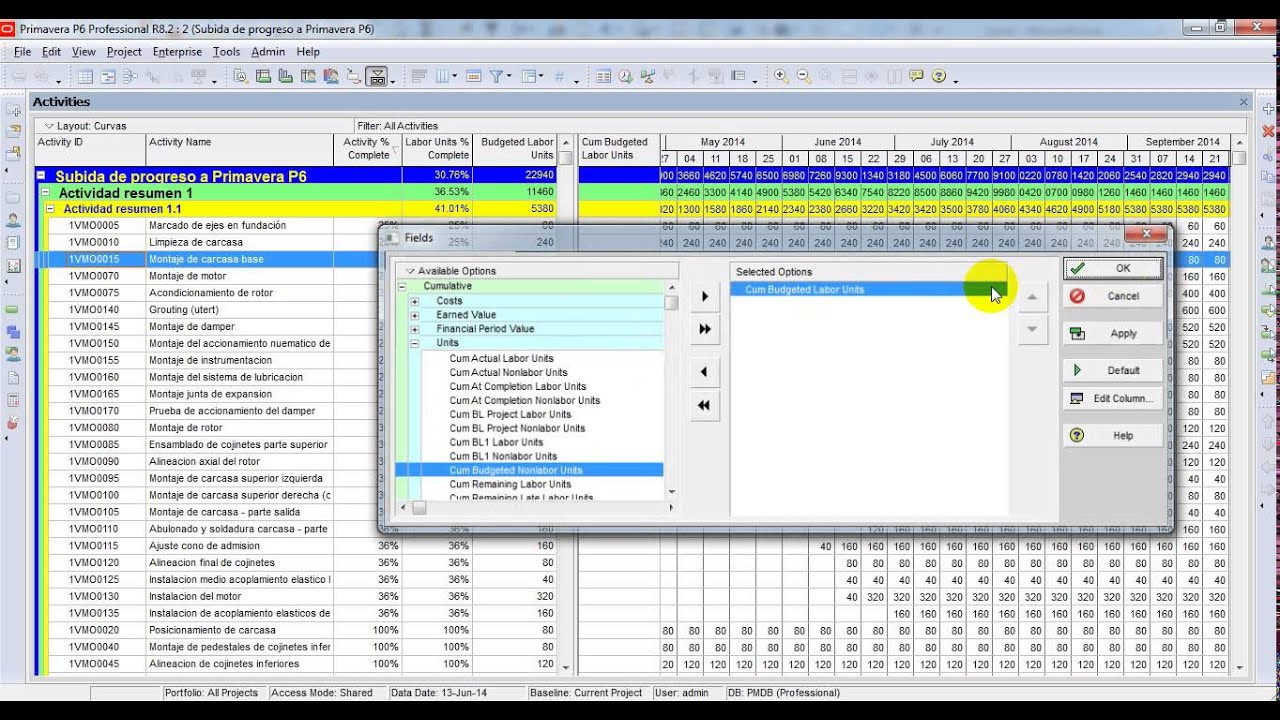Click the Help question mark toolbar icon
This screenshot has width=1280, height=720.
pyautogui.click(x=938, y=77)
